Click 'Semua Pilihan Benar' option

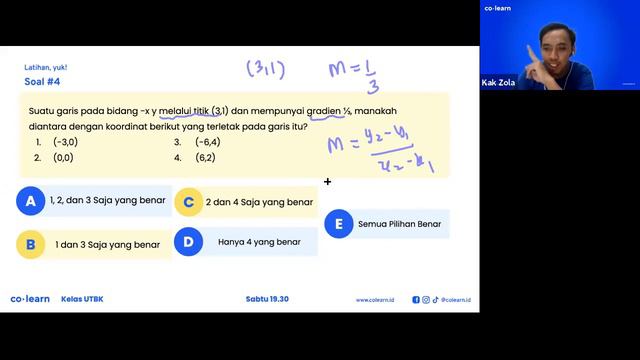point(400,224)
